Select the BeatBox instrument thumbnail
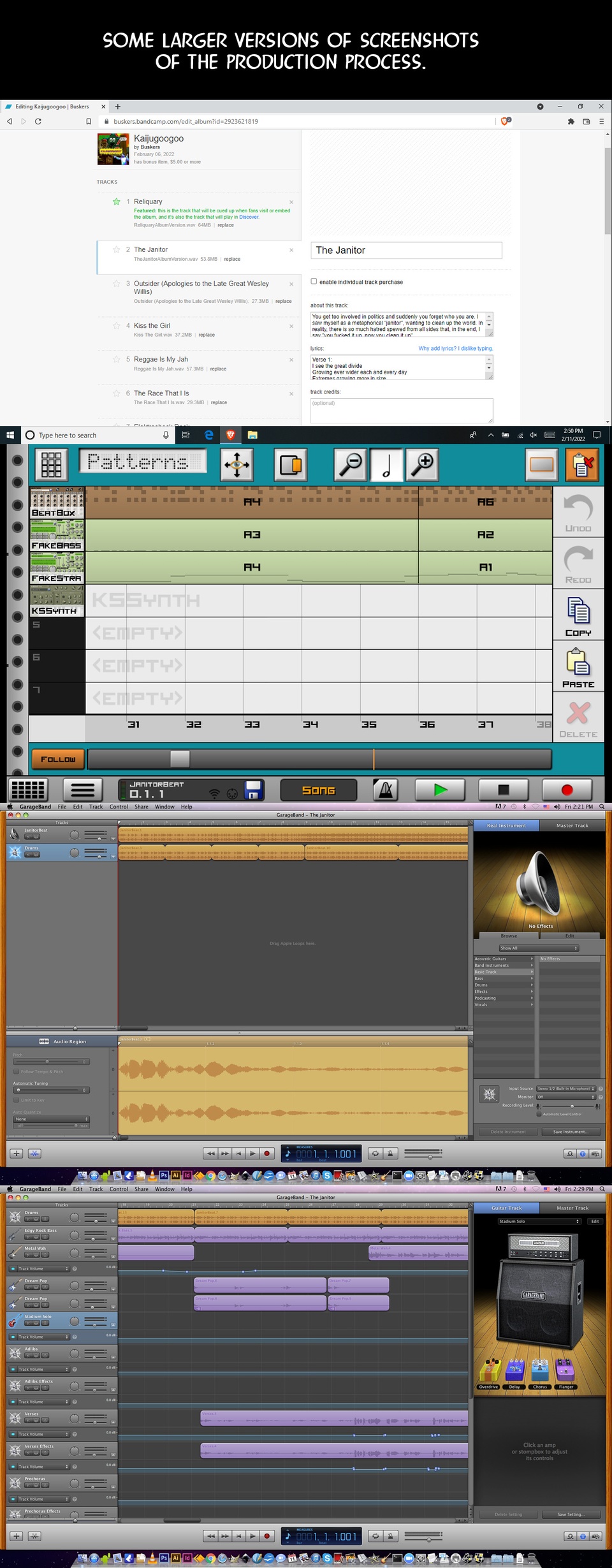 [57, 502]
